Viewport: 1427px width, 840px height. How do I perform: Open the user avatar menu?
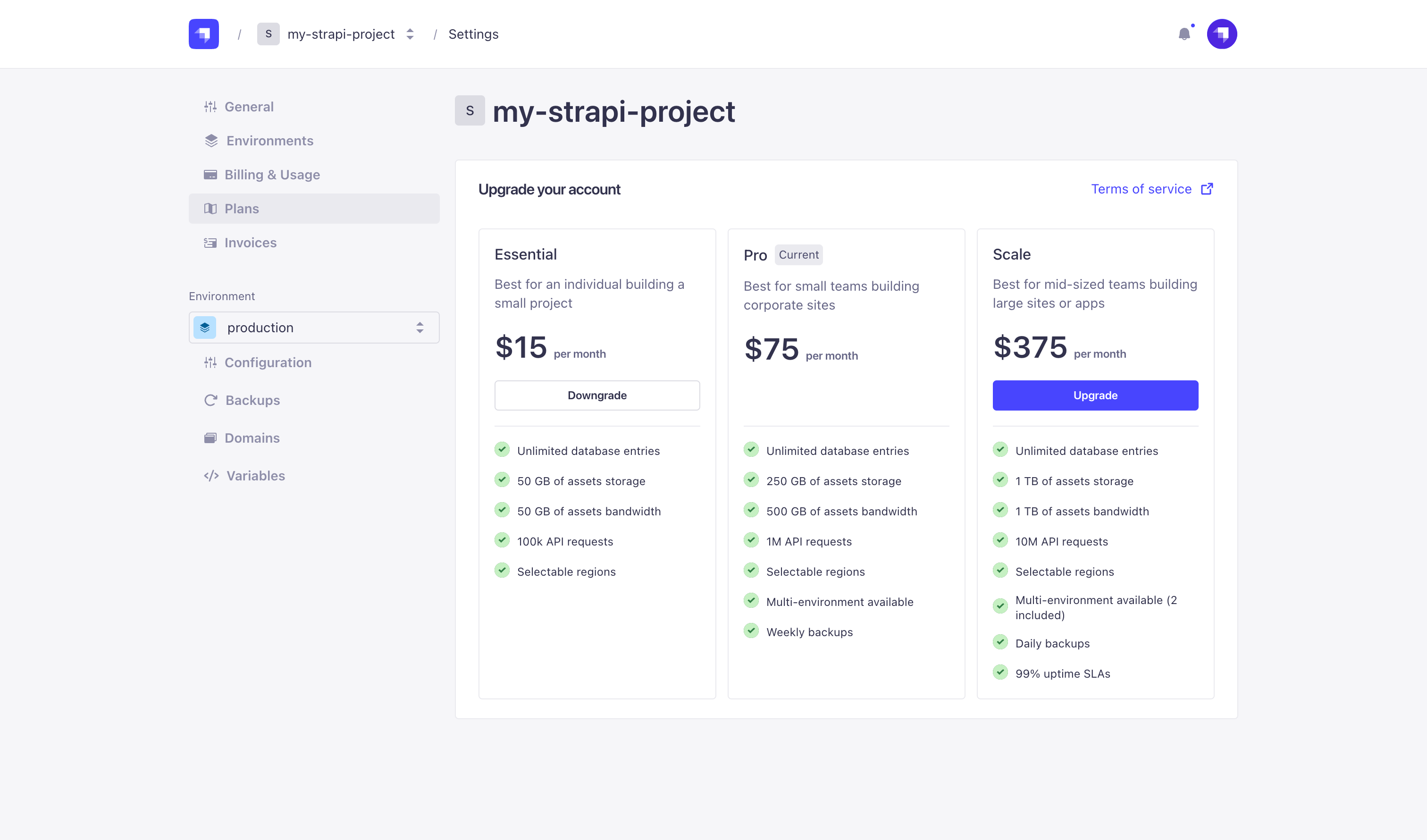(1221, 34)
